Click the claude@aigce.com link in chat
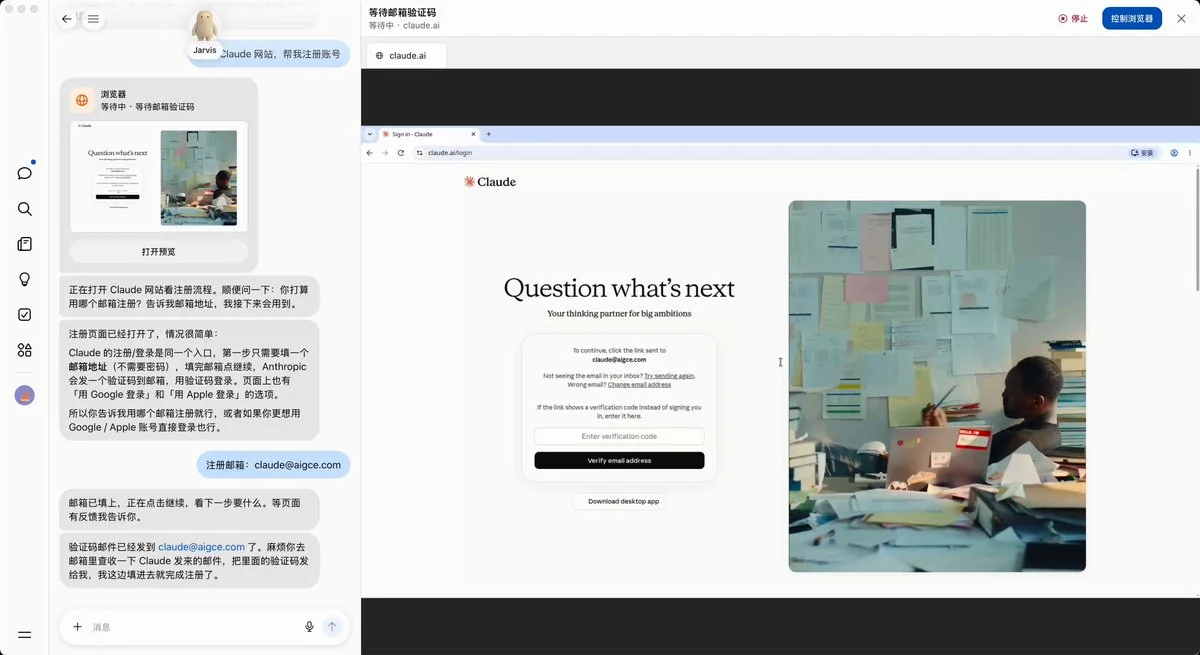This screenshot has width=1200, height=655. [201, 547]
